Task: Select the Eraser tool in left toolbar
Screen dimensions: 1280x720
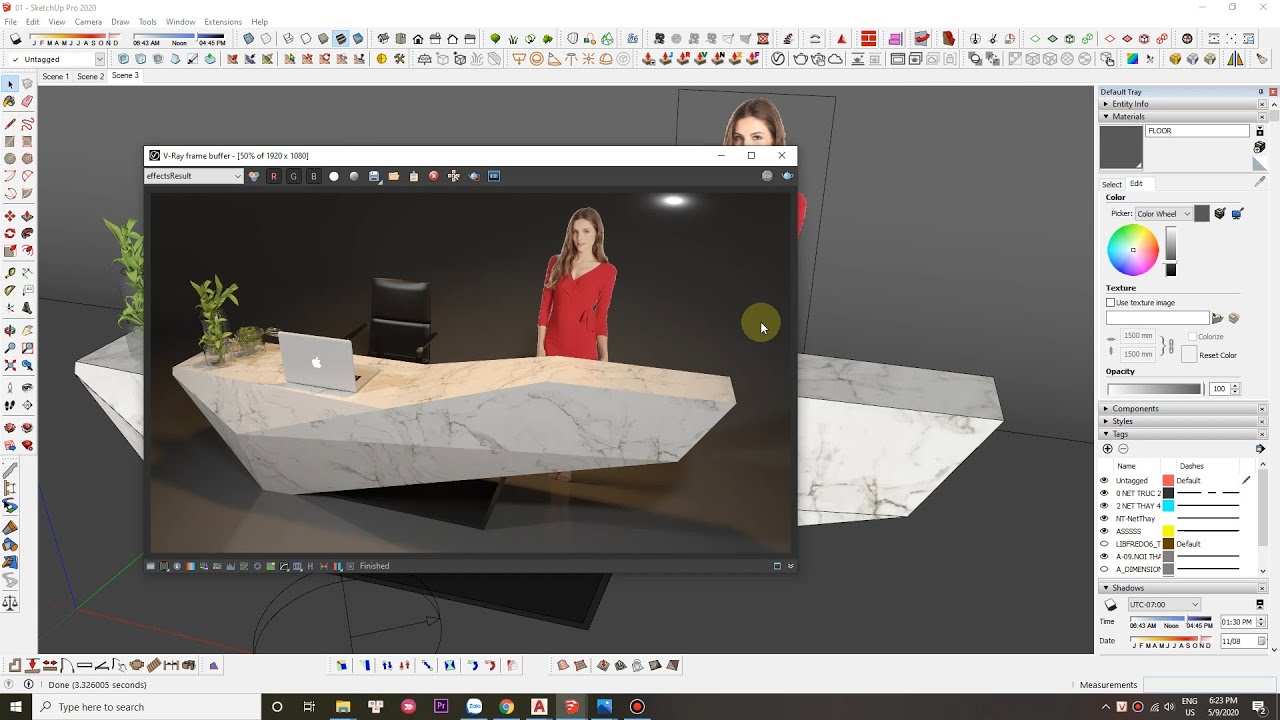Action: (x=27, y=101)
